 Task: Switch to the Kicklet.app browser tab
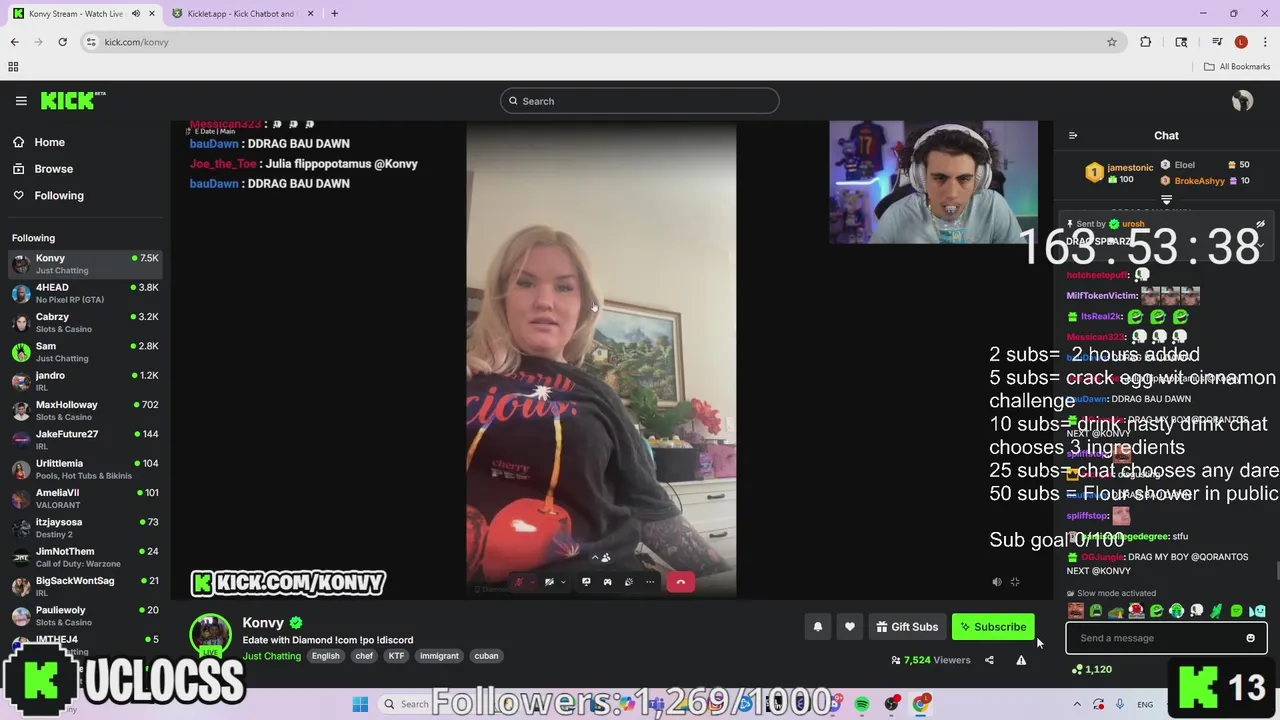[242, 14]
